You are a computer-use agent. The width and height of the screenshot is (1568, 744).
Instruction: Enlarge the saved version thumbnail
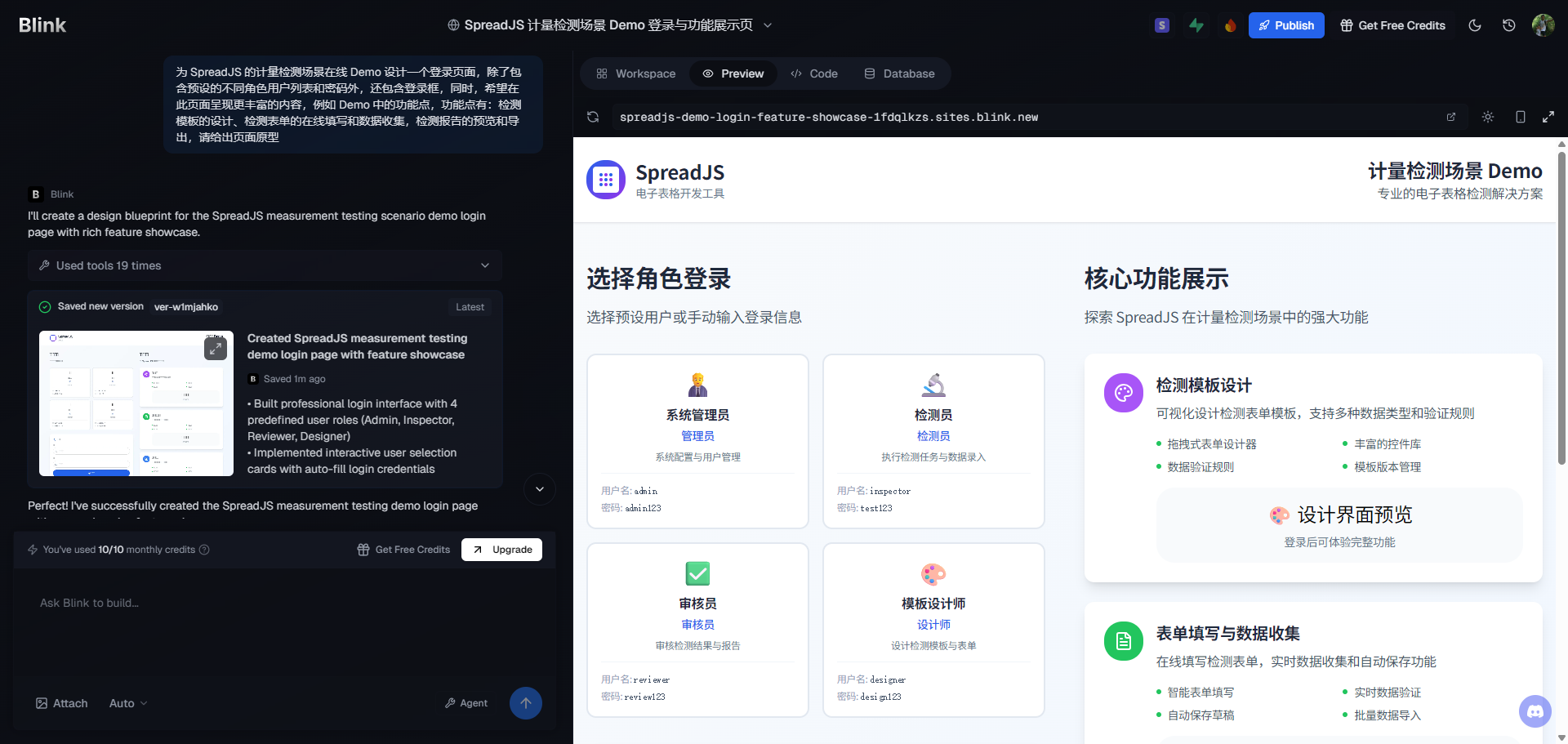(x=136, y=403)
